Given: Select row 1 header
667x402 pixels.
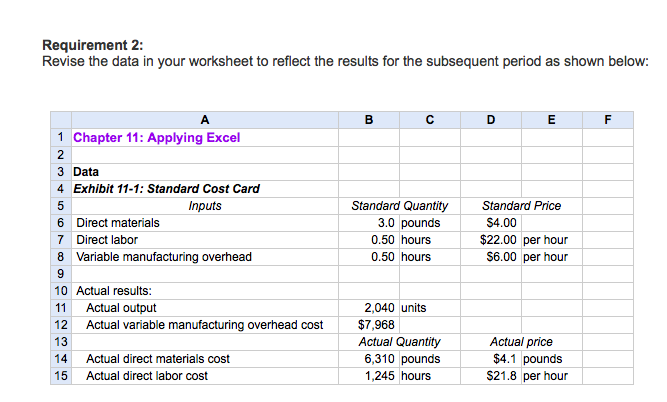Looking at the screenshot, I should [x=61, y=137].
